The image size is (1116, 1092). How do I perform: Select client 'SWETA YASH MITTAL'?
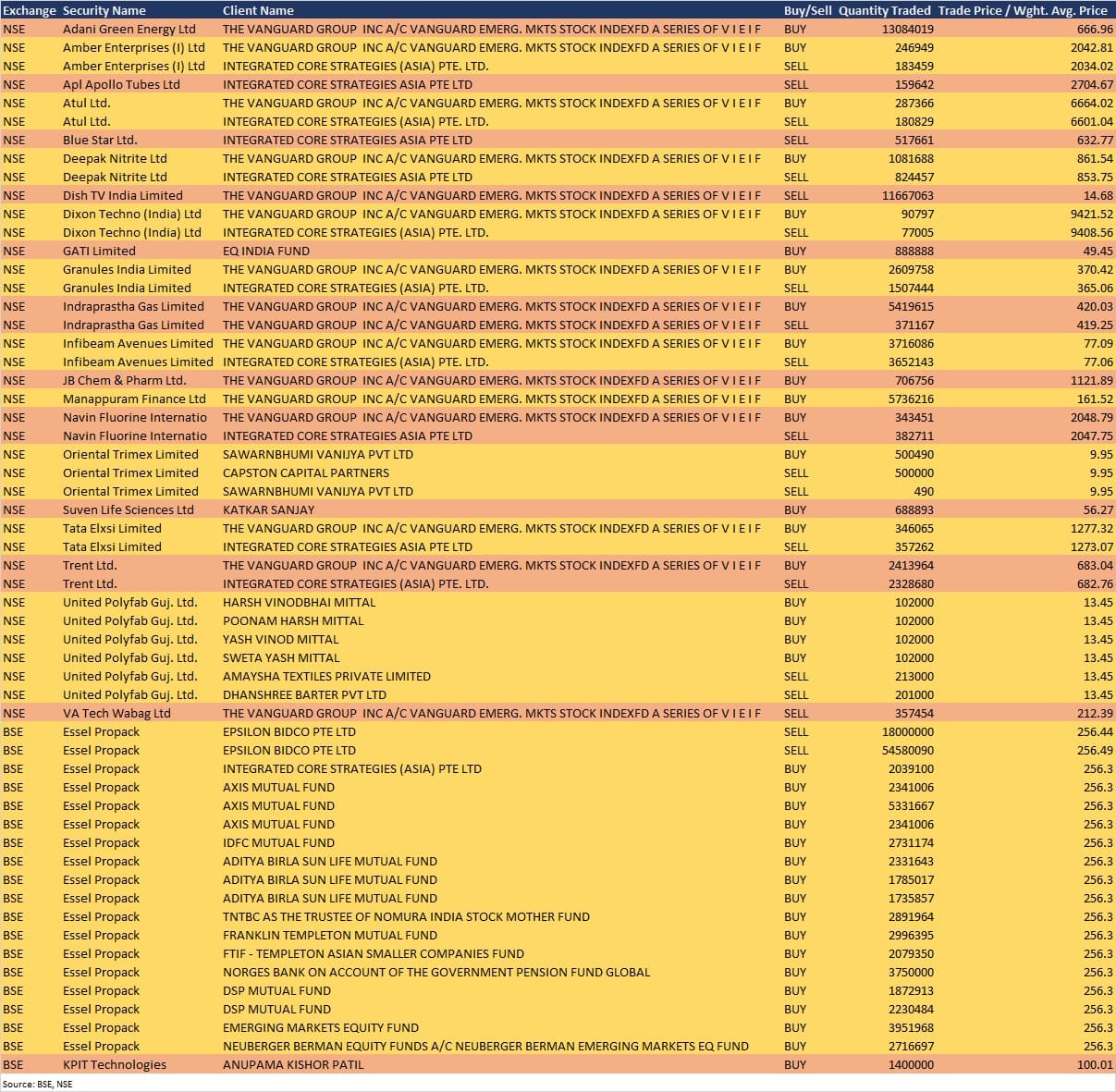(281, 657)
